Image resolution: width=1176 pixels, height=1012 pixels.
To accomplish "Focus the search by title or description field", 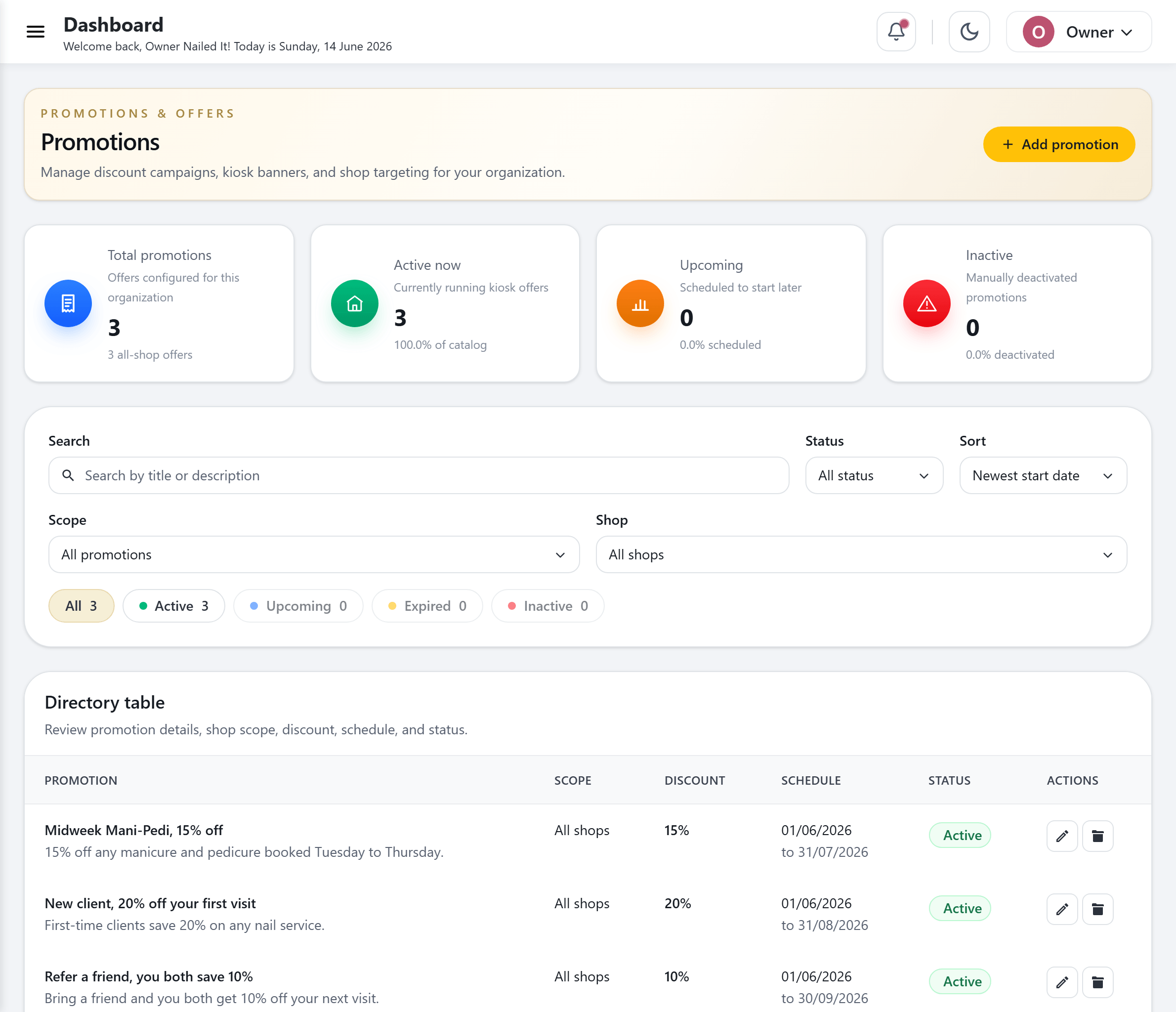I will [x=419, y=475].
